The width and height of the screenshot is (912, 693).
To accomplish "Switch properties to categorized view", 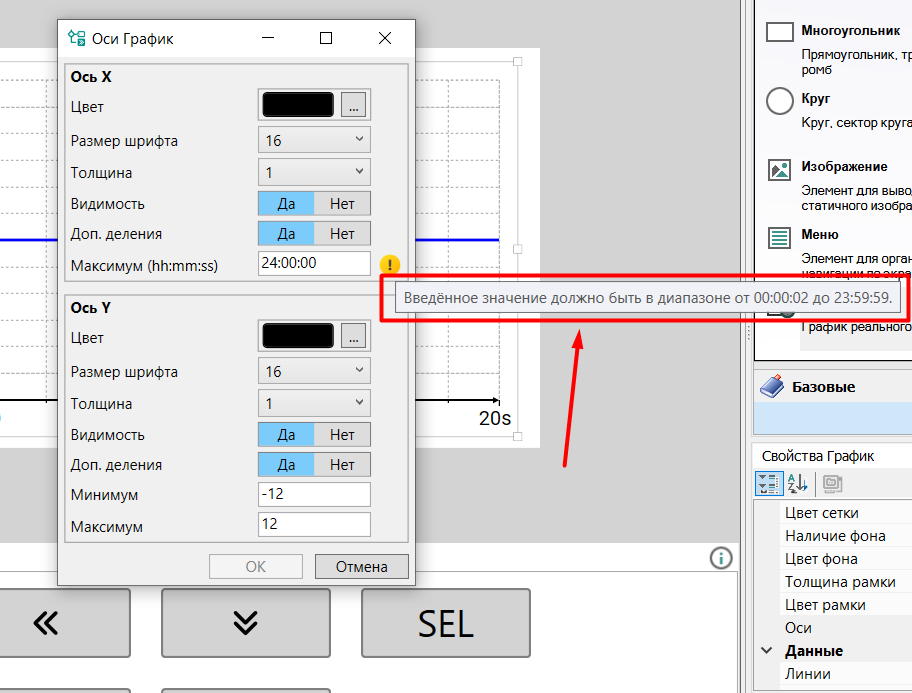I will (x=768, y=484).
